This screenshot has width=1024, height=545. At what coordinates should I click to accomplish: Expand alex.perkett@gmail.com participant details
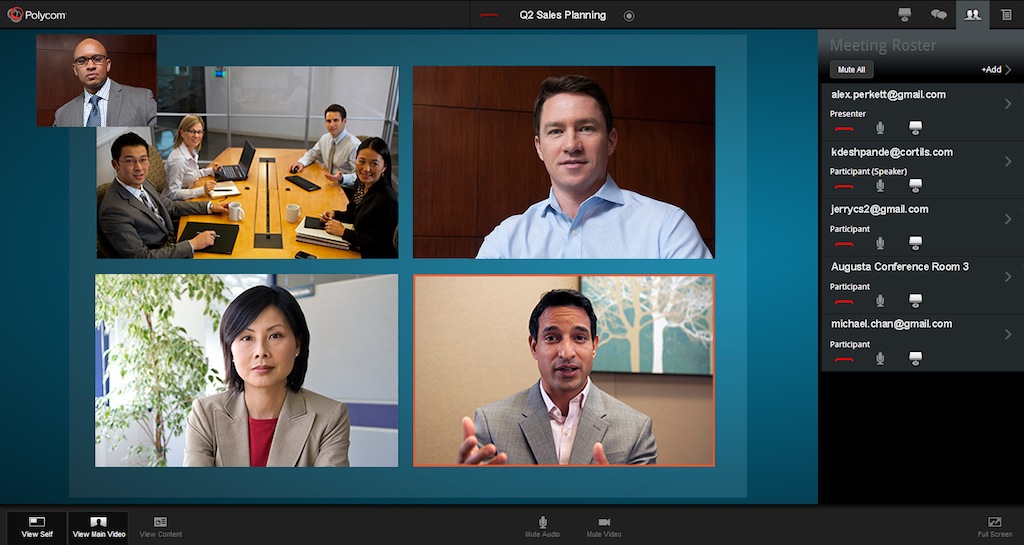point(1007,104)
